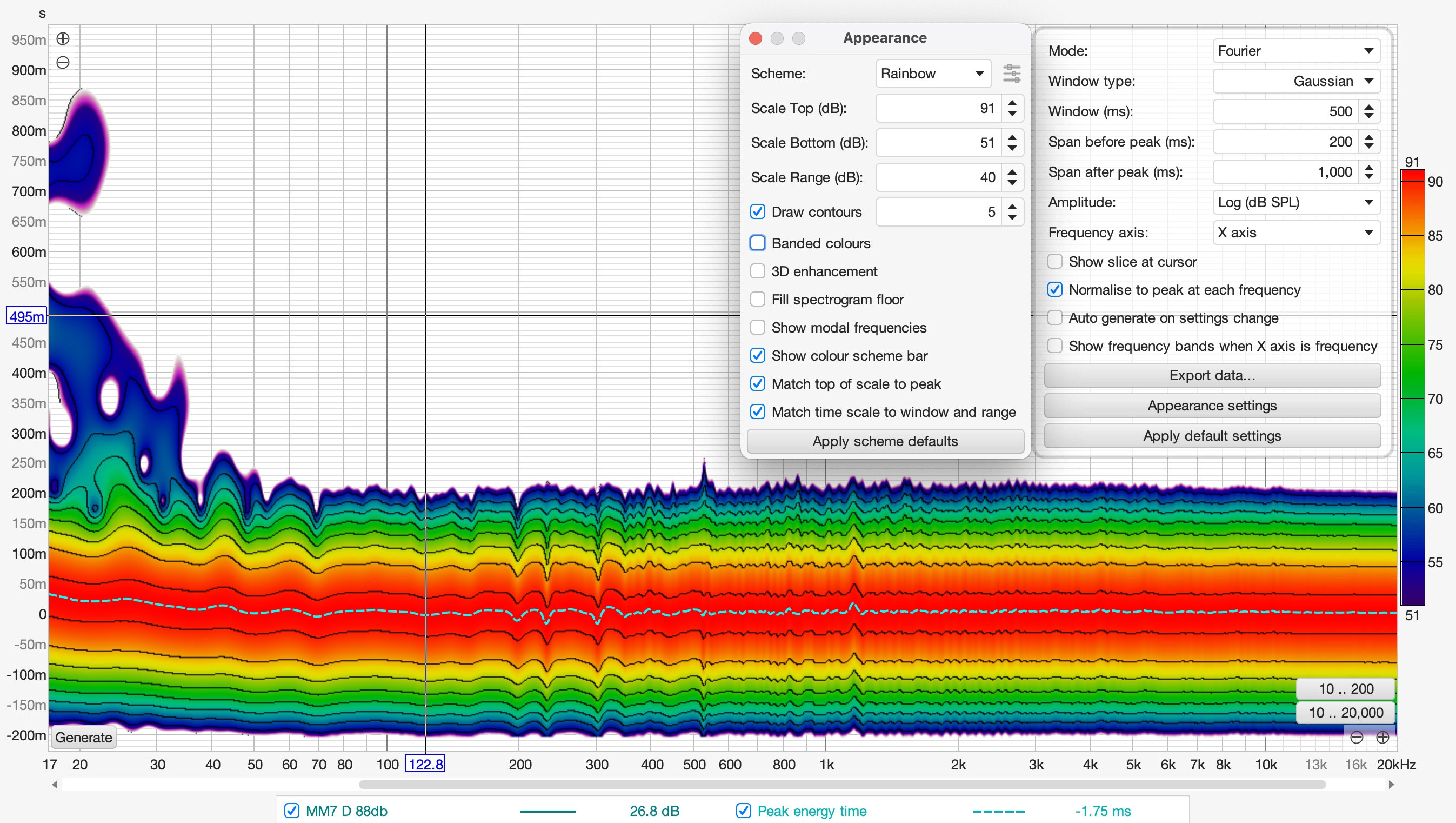This screenshot has height=823, width=1456.
Task: Tick the Fill spectrogram floor checkbox
Action: [757, 299]
